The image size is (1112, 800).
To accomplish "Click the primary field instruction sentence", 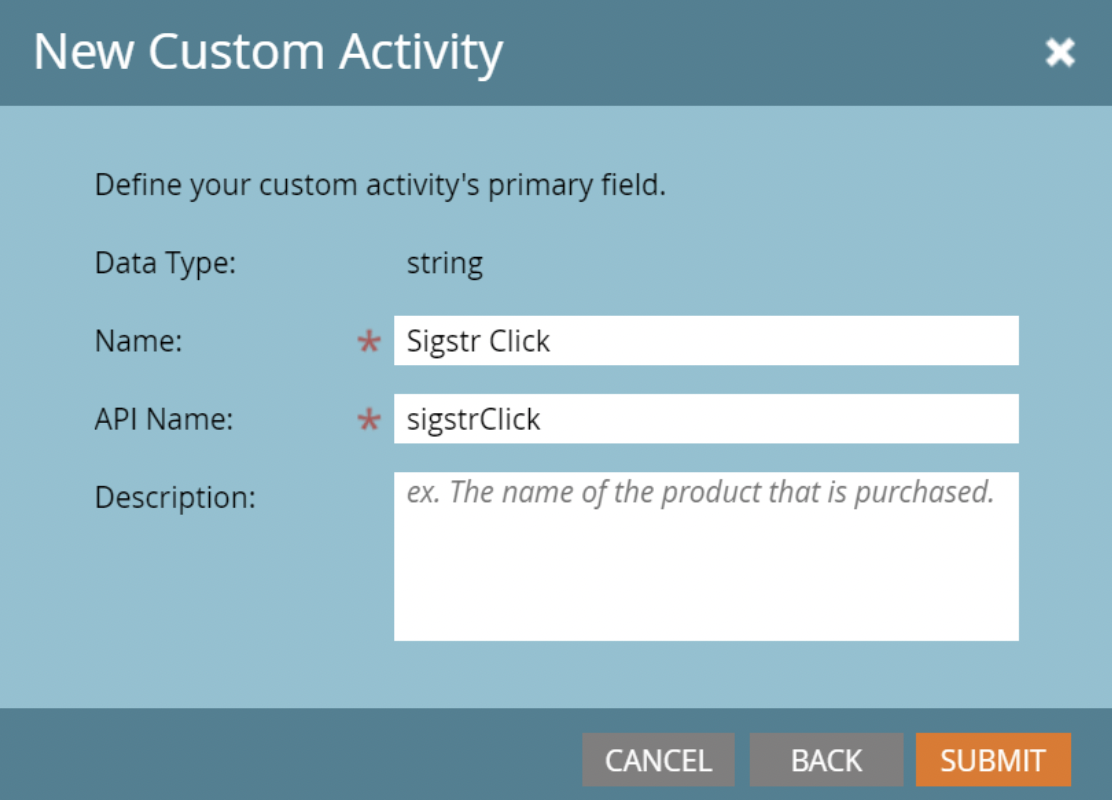I will (x=380, y=185).
